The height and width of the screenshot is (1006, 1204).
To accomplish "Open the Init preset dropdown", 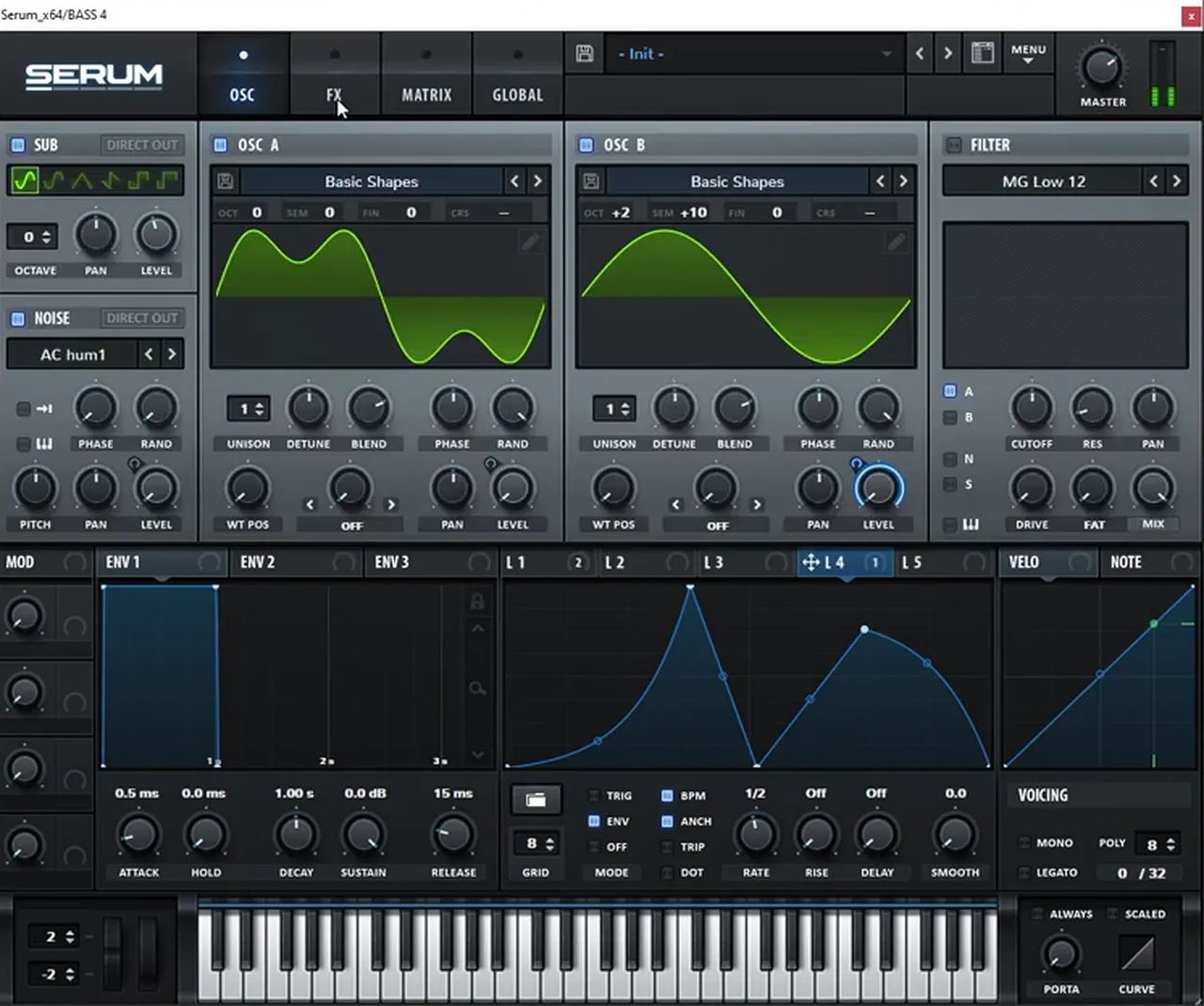I will (752, 54).
